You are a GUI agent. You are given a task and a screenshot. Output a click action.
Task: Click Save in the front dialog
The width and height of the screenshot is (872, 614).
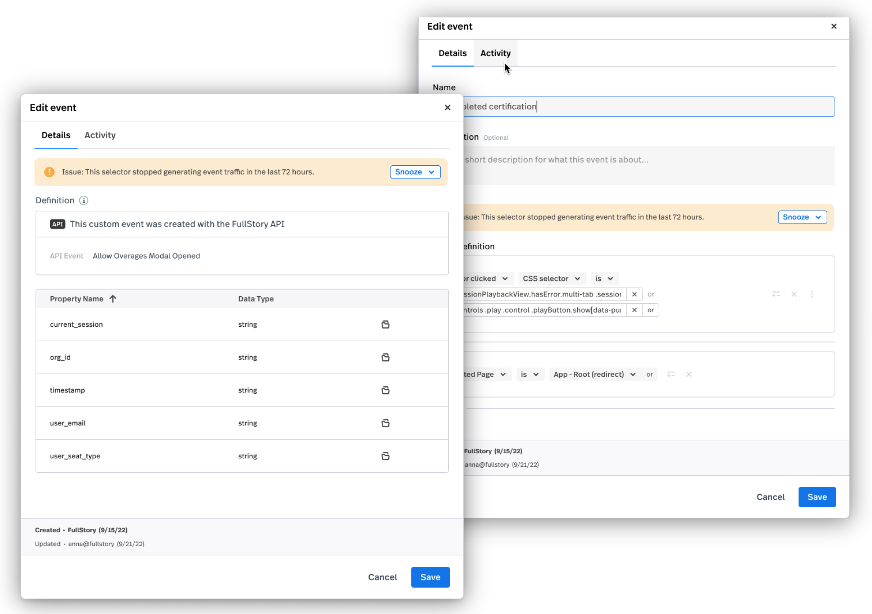point(430,577)
